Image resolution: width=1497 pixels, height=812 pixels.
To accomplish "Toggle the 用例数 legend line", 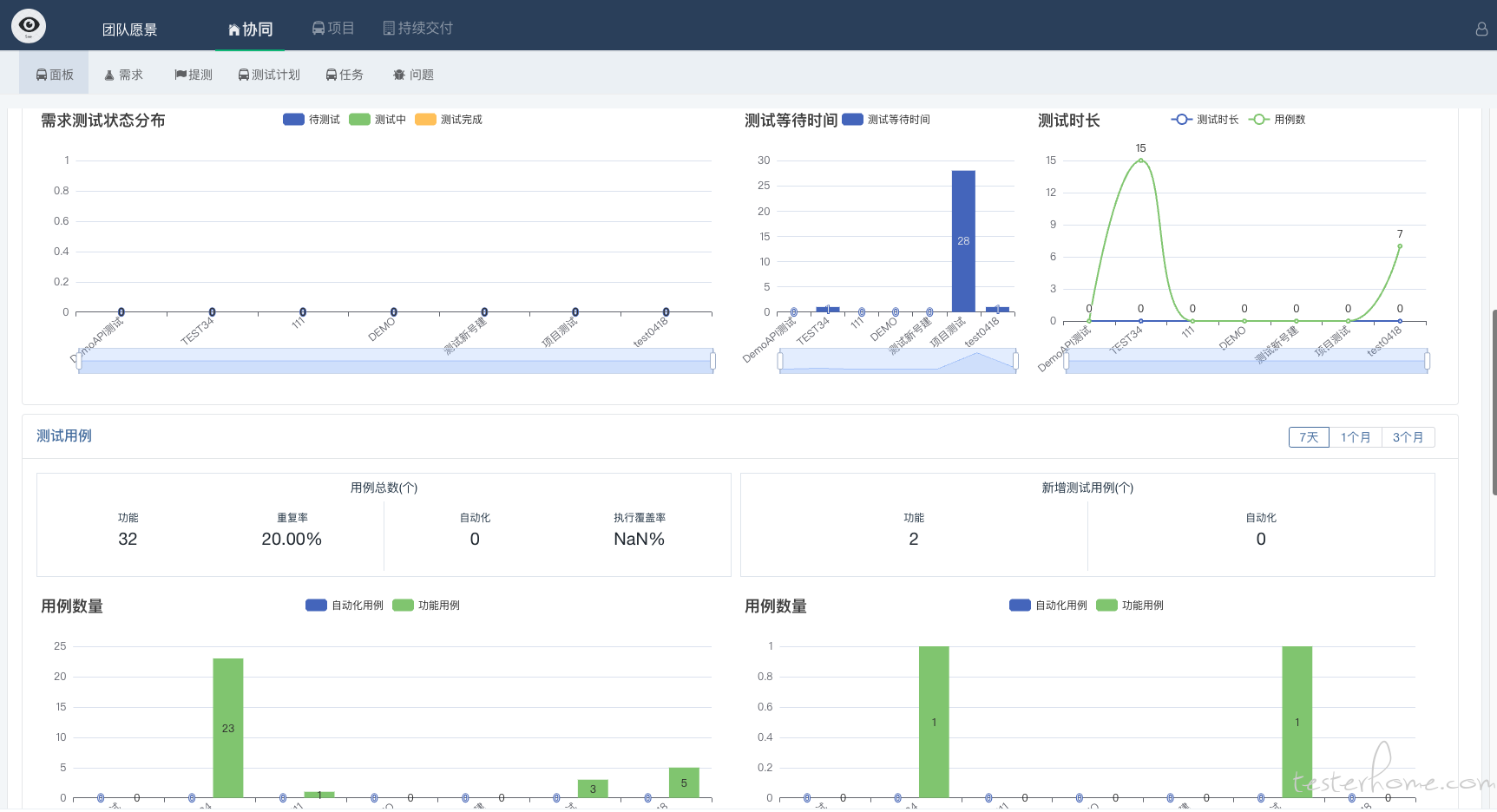I will coord(1277,120).
